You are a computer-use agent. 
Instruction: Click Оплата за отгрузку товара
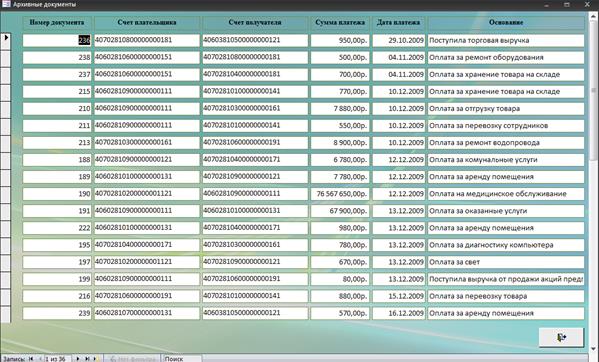506,108
